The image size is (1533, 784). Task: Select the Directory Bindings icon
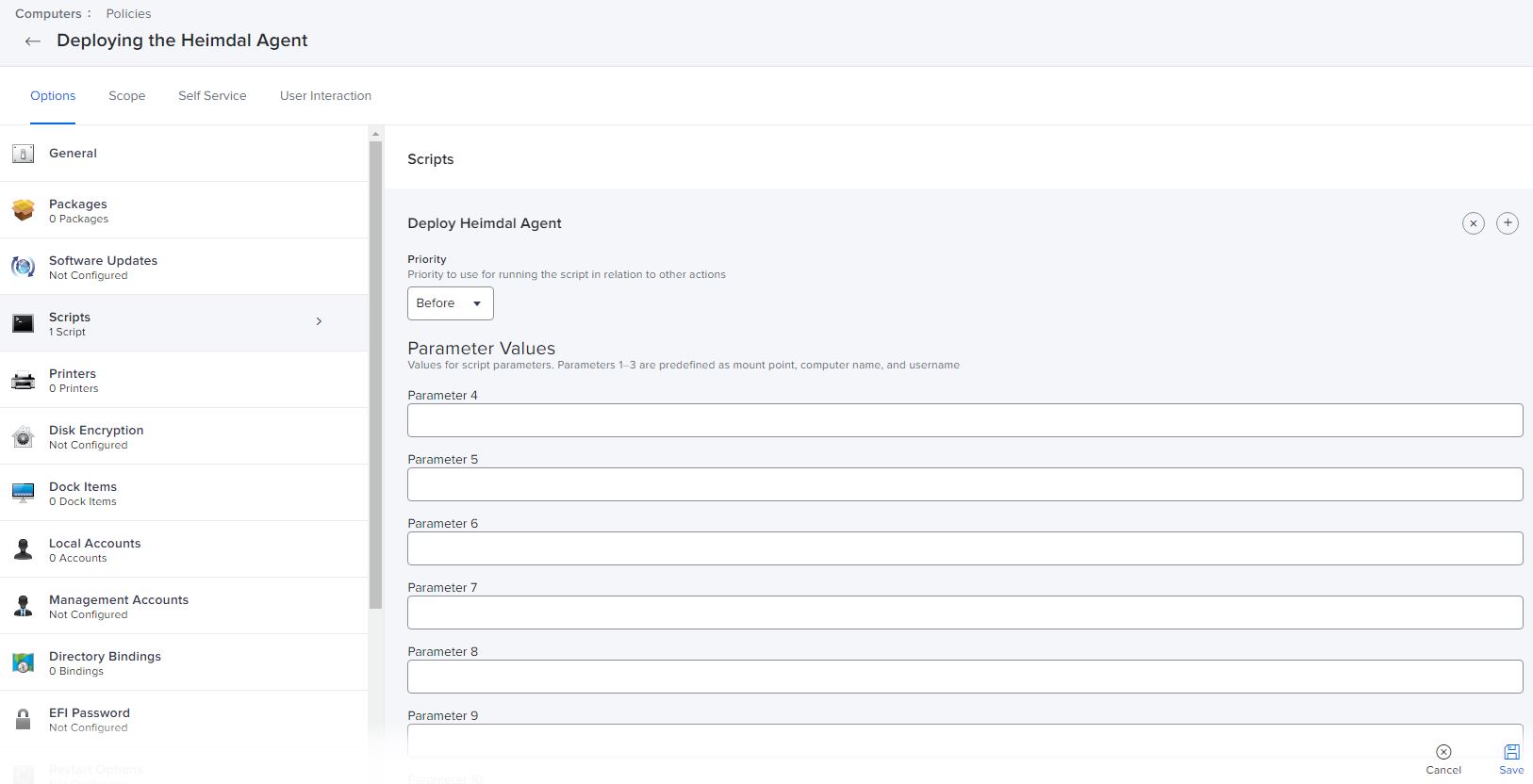point(24,662)
